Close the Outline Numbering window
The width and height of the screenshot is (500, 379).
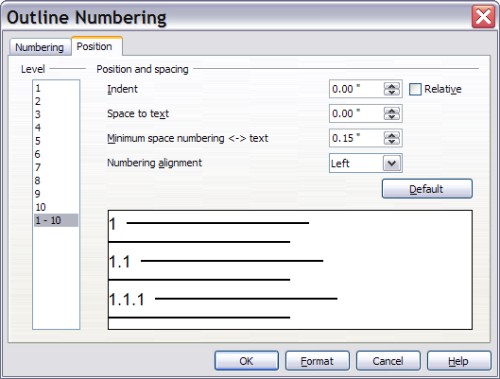[x=483, y=17]
